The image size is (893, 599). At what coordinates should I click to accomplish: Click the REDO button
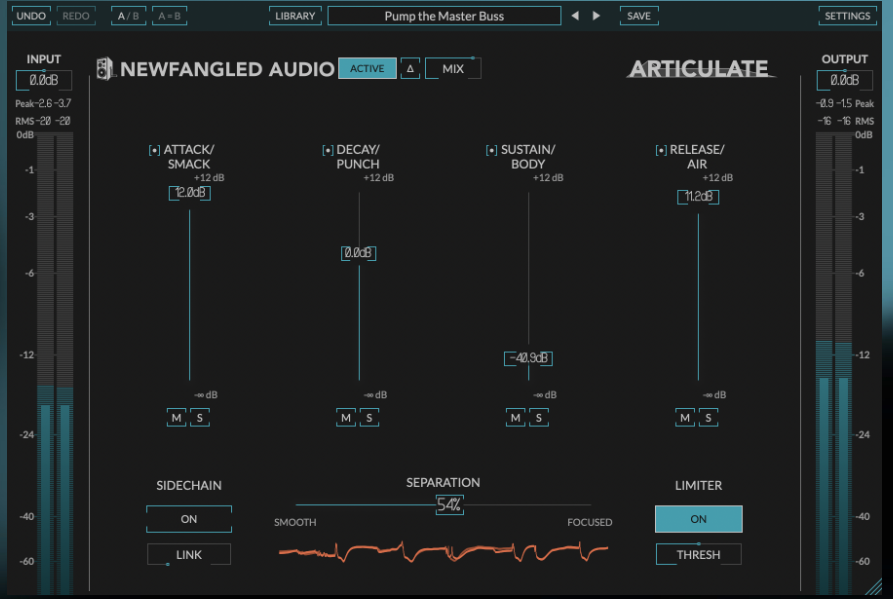pos(76,16)
